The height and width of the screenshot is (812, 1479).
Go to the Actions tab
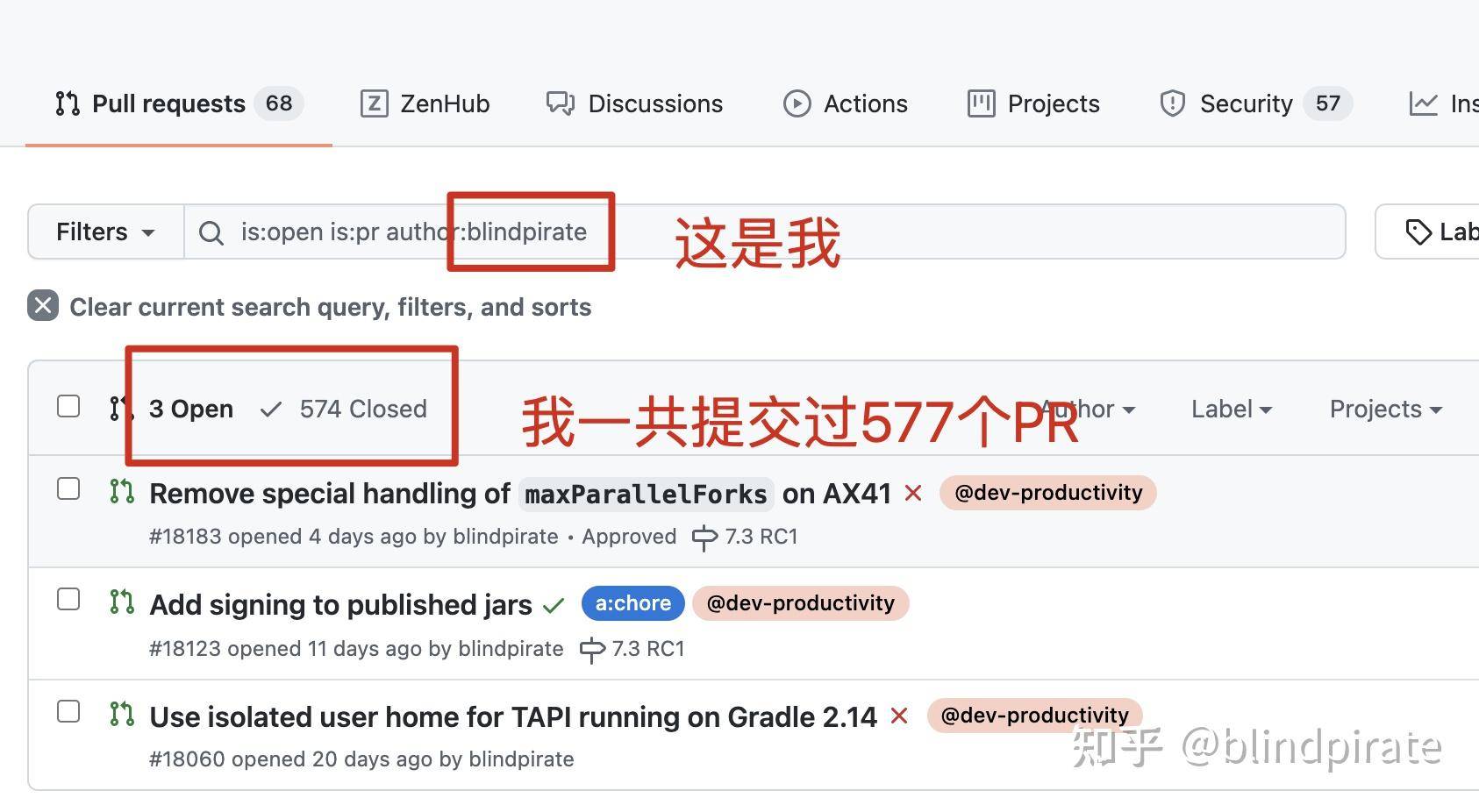pos(846,103)
